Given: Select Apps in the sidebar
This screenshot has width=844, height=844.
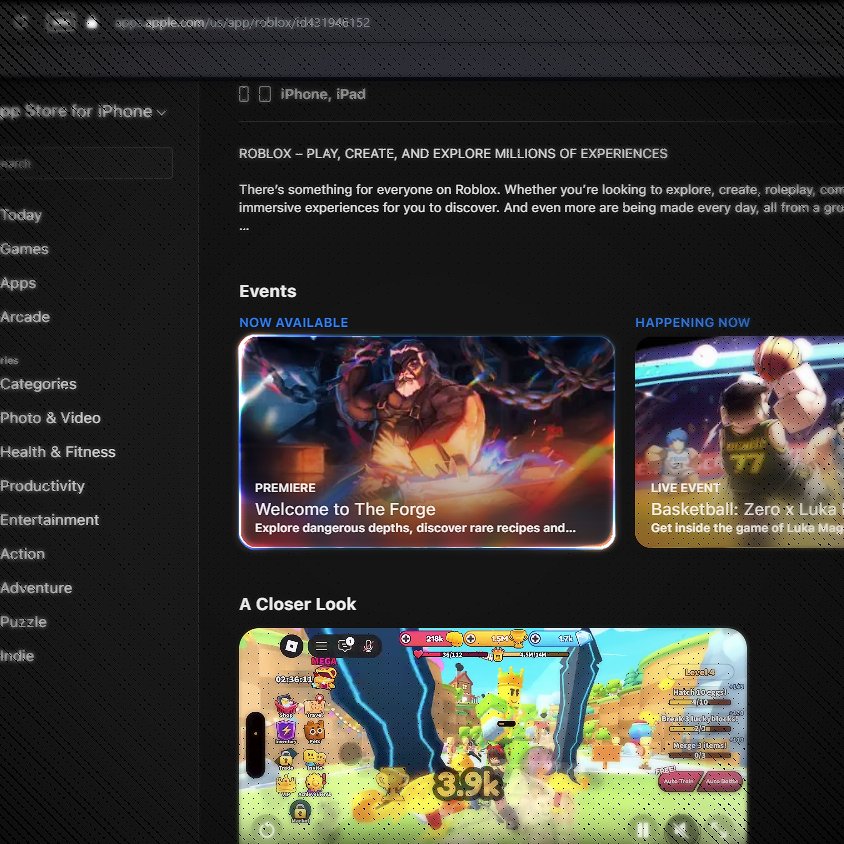Looking at the screenshot, I should [18, 283].
